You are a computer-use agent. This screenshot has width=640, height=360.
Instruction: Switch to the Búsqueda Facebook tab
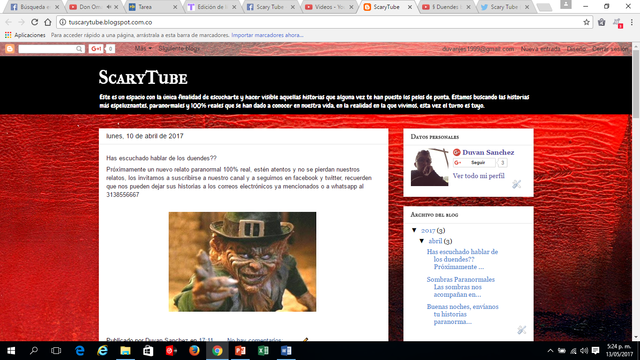(x=34, y=7)
